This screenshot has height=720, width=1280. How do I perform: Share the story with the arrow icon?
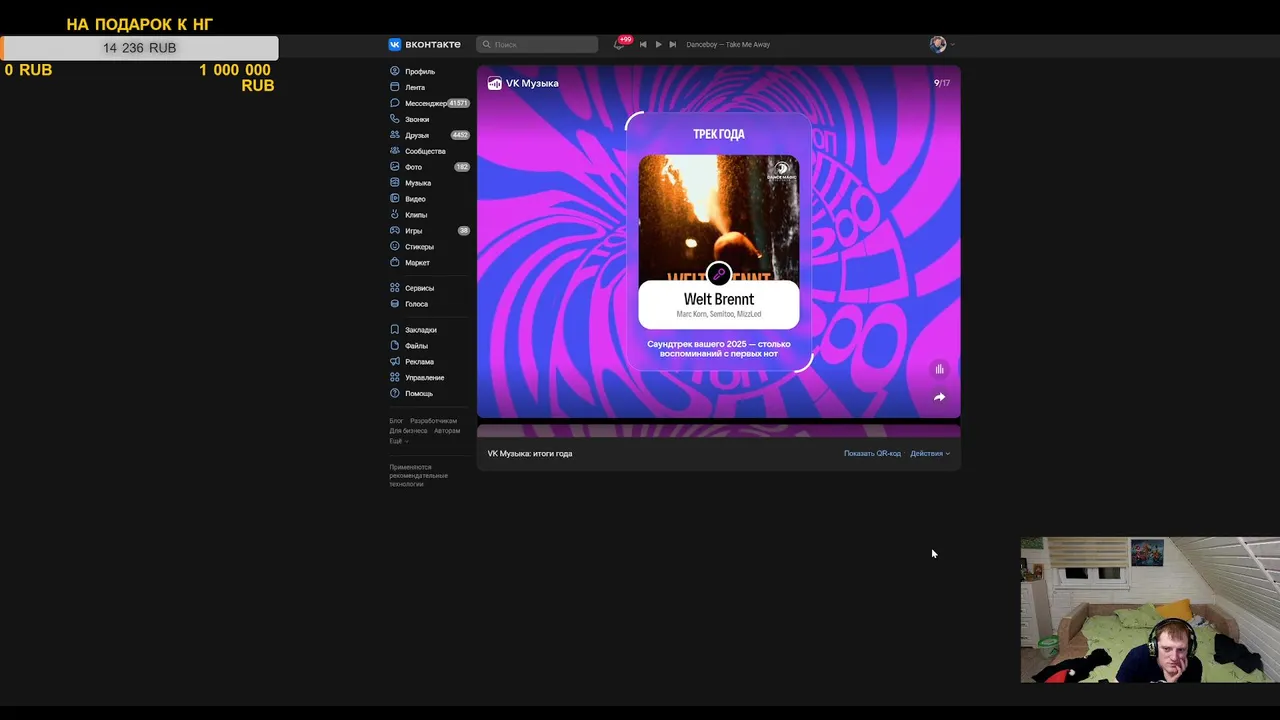[939, 397]
